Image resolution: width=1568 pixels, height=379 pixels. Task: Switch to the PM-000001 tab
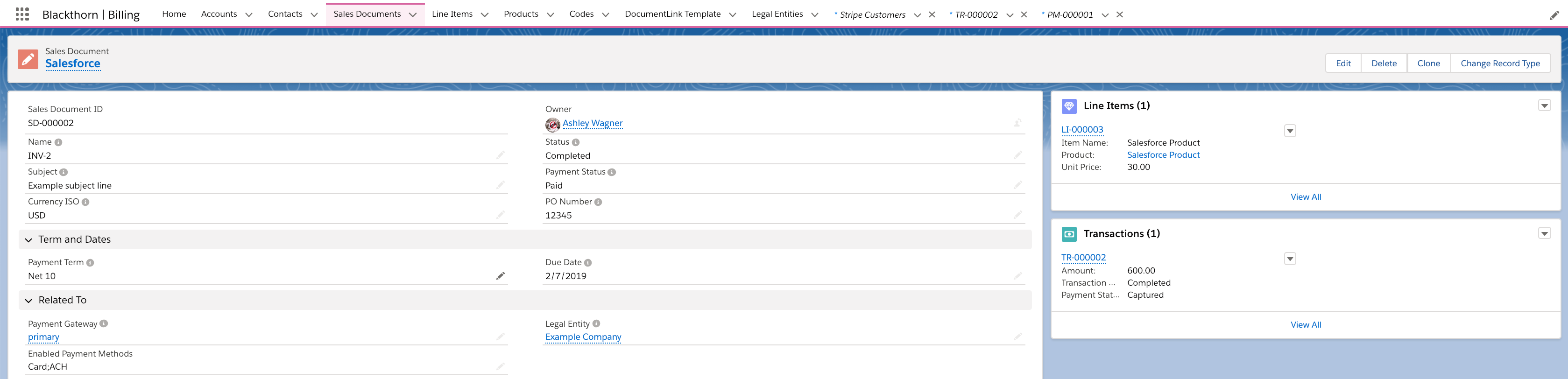click(x=1070, y=14)
